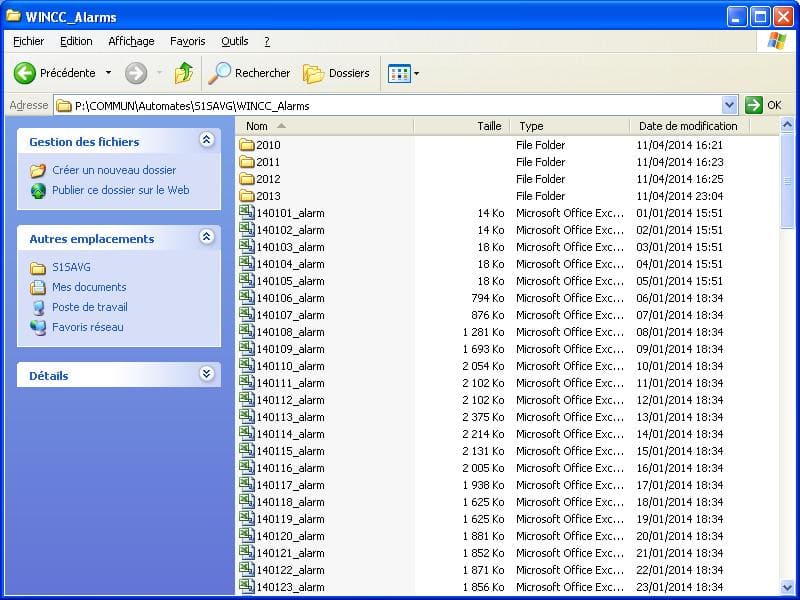The image size is (800, 600).
Task: Click the vertical scrollbar down arrow
Action: [787, 587]
